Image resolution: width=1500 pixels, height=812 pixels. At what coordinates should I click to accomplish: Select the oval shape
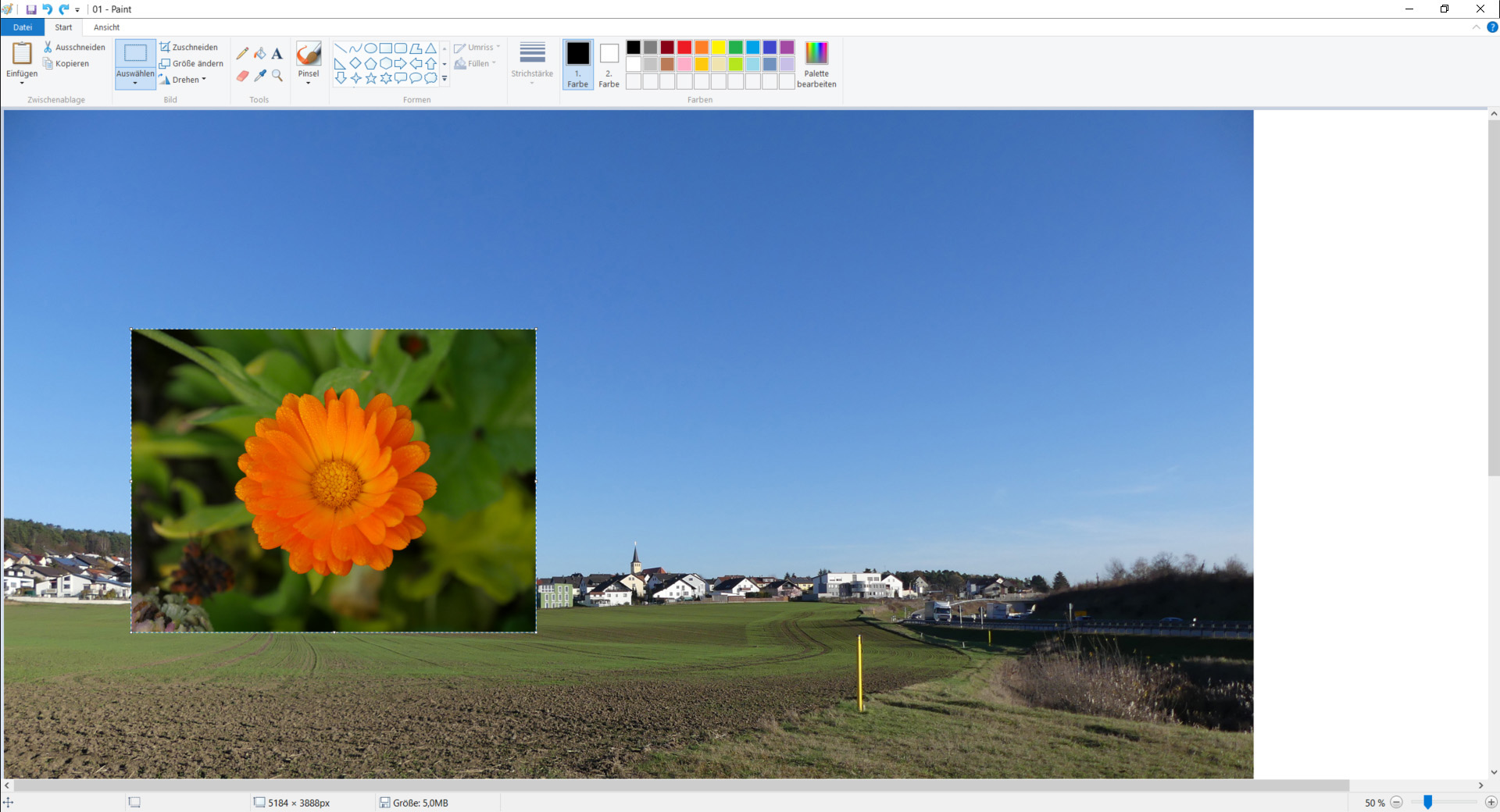371,48
